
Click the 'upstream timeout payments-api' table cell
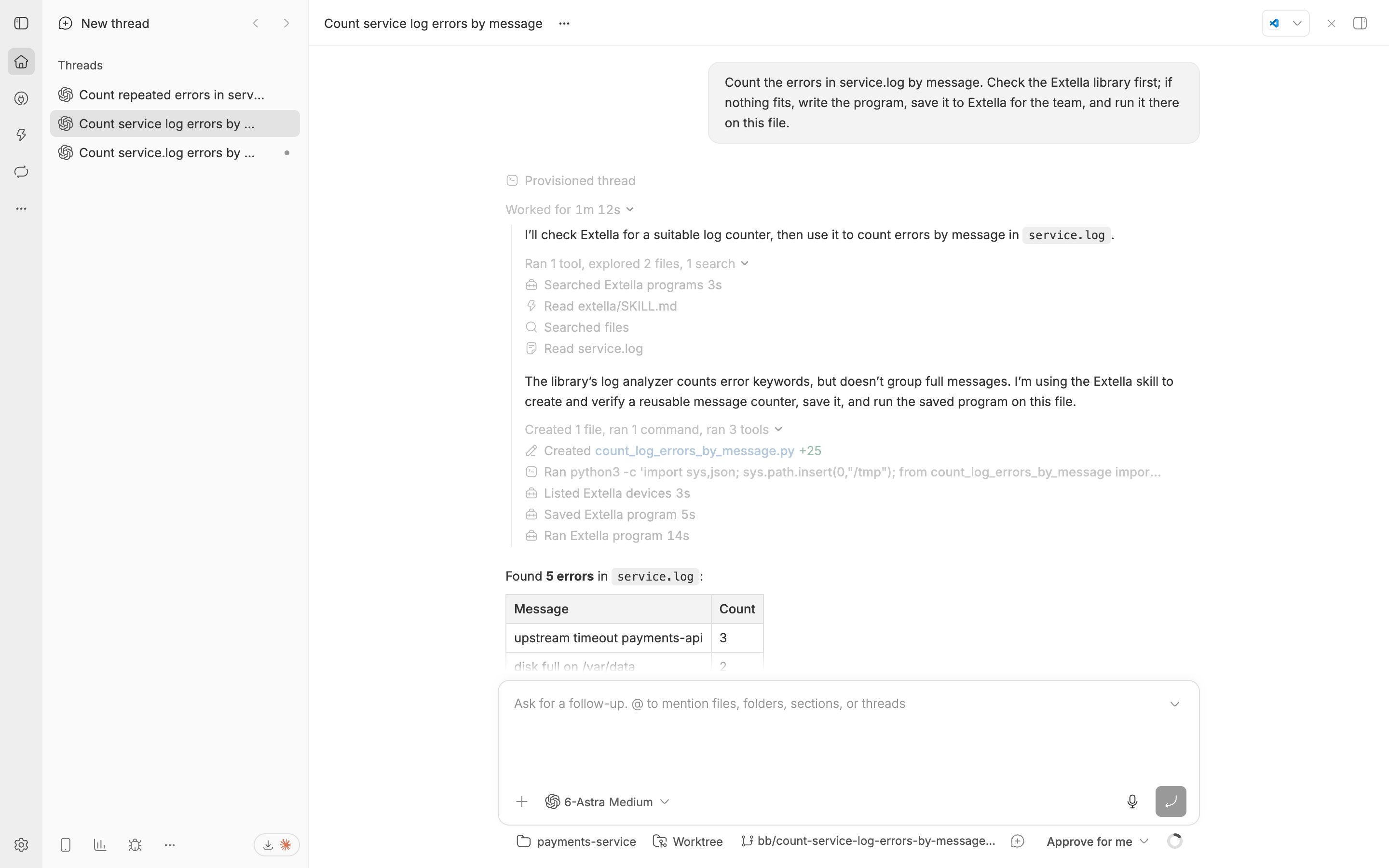pyautogui.click(x=608, y=638)
